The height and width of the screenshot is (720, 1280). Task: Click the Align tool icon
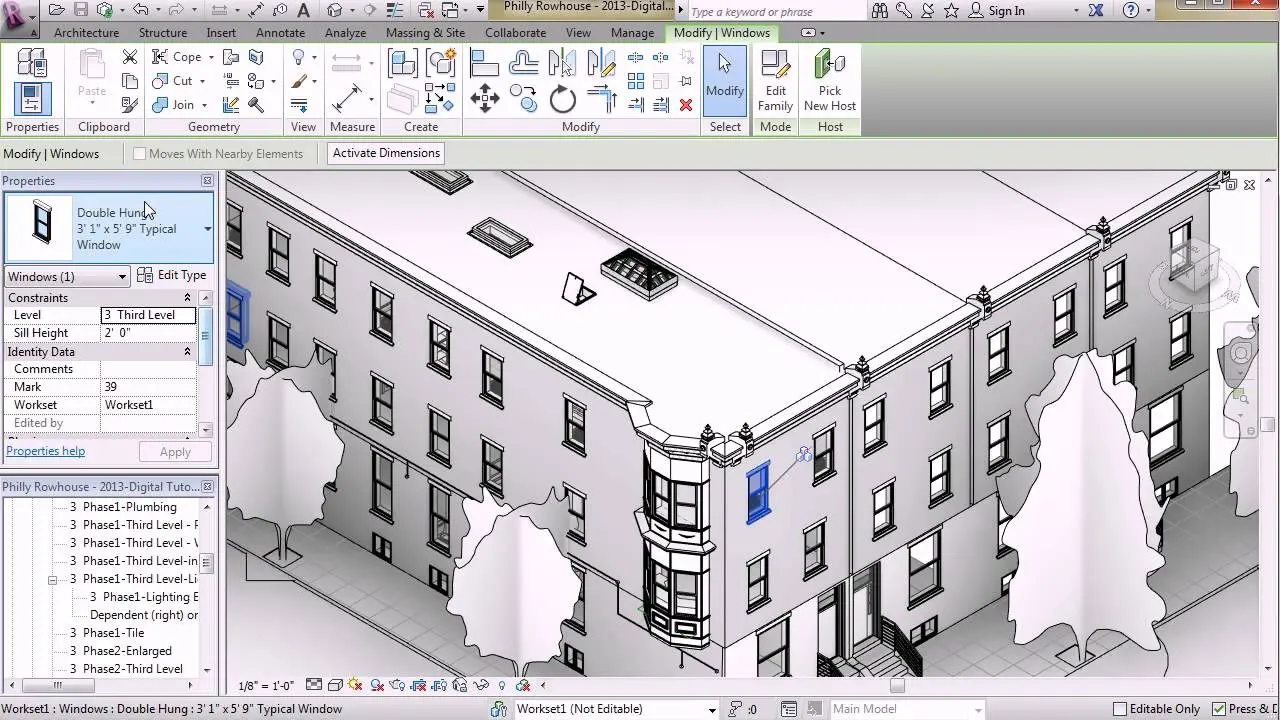point(485,64)
